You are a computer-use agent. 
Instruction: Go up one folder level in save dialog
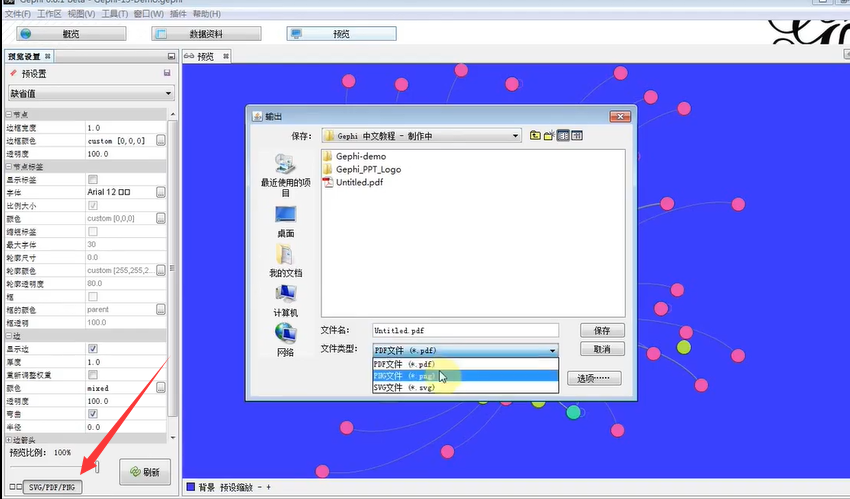pos(535,135)
